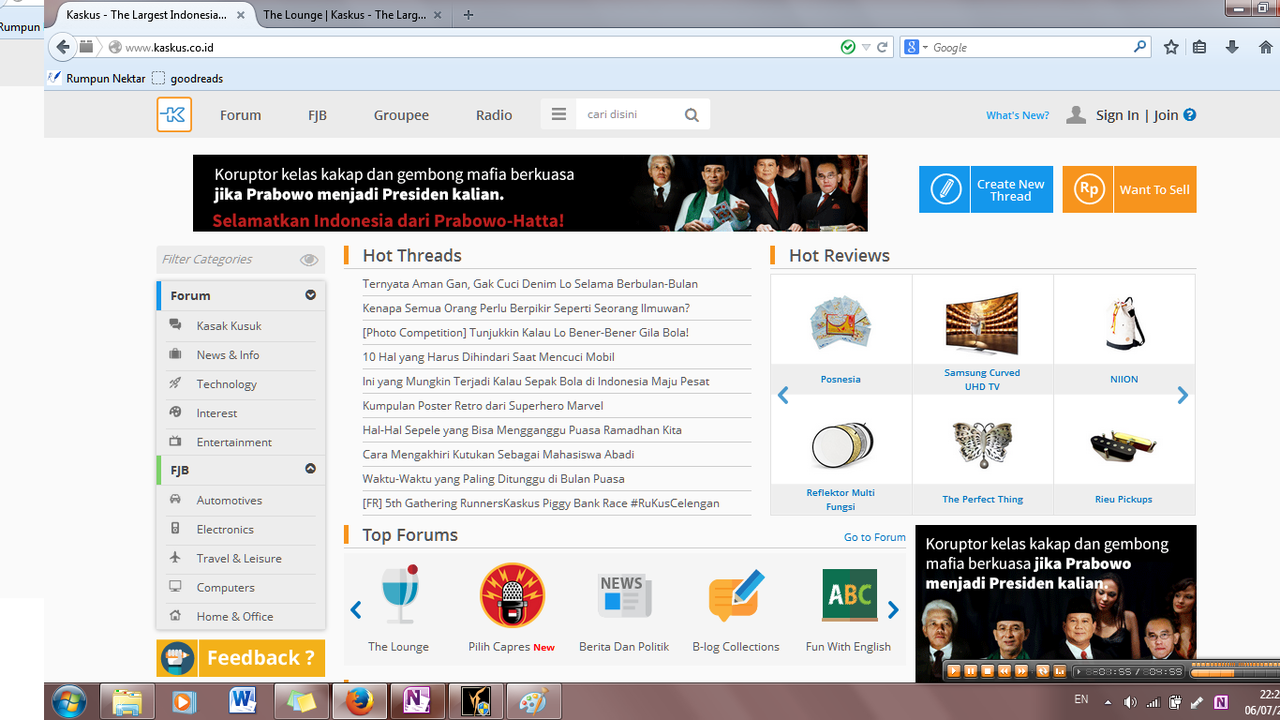Open the Forum menu in header
This screenshot has width=1280, height=720.
point(240,115)
